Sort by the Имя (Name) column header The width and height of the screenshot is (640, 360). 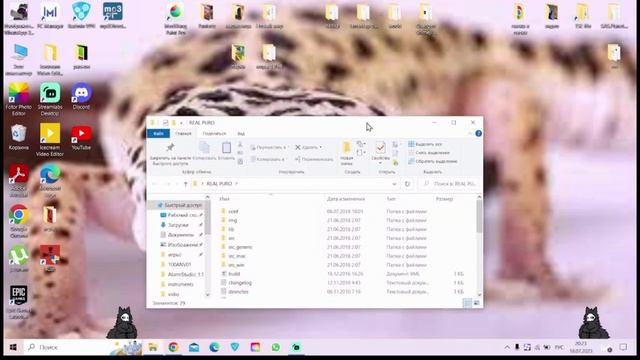coord(224,199)
